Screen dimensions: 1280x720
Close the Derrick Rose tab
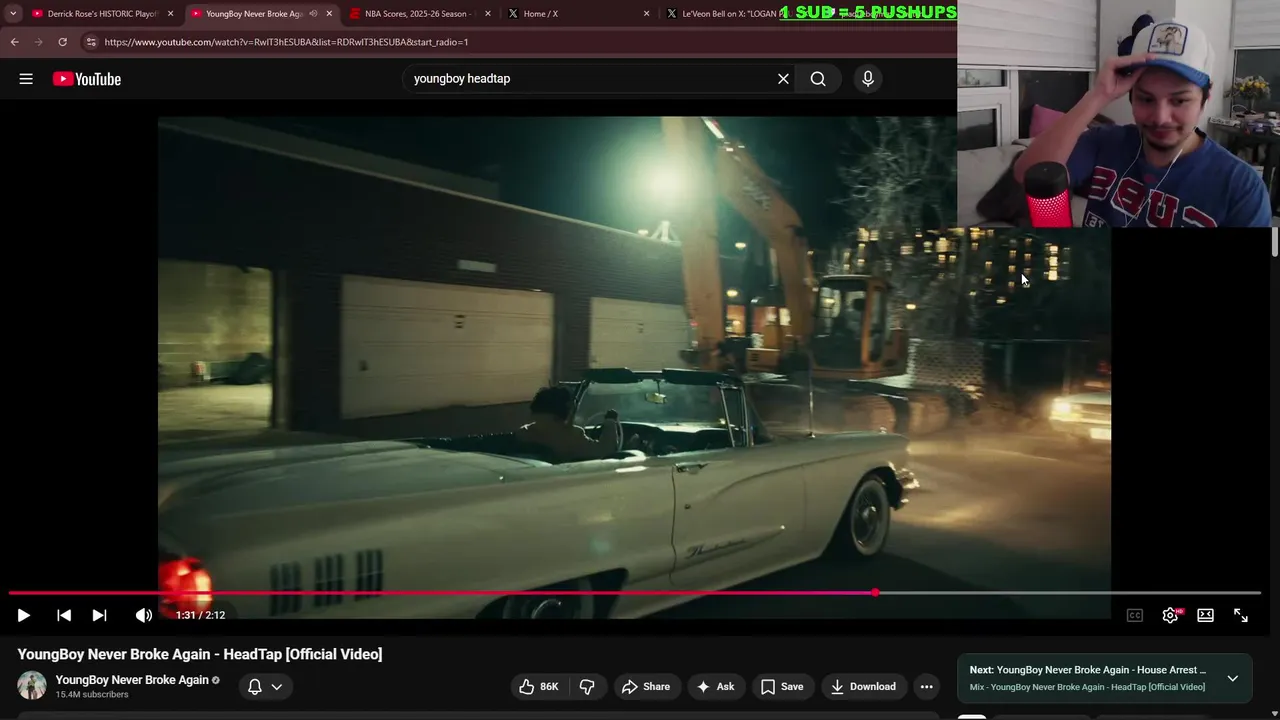point(170,14)
